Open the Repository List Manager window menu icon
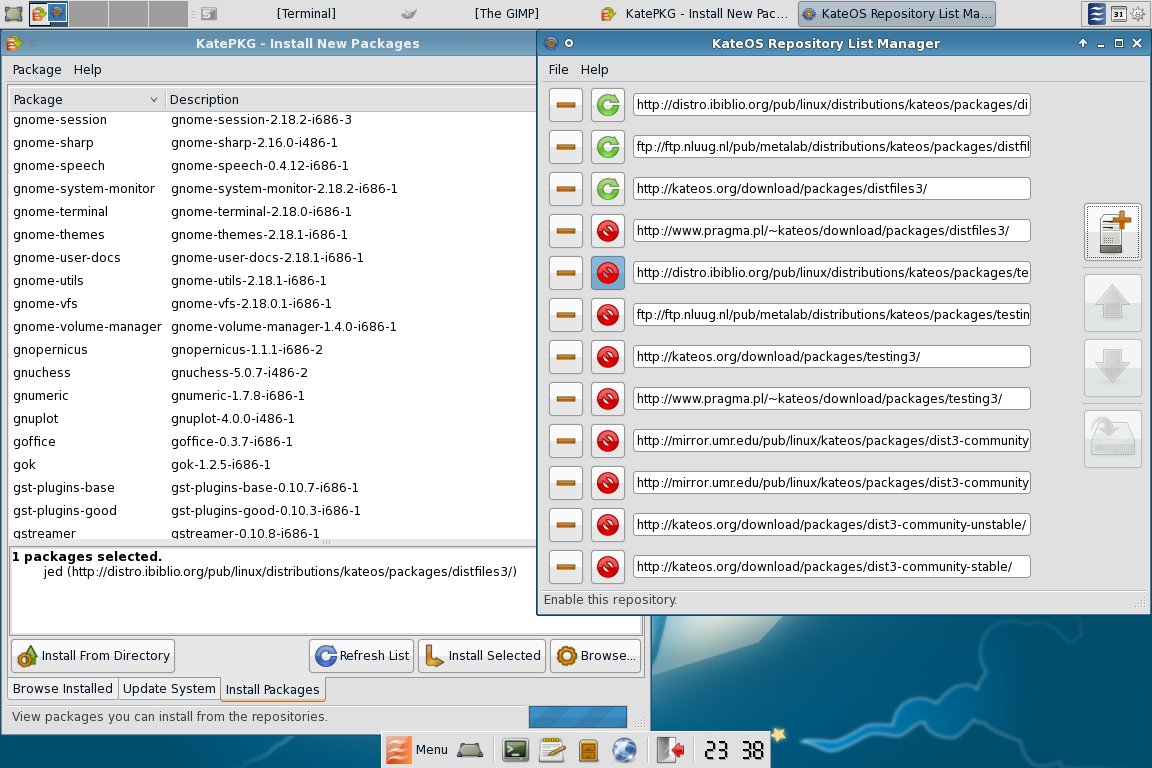This screenshot has width=1152, height=768. [x=551, y=43]
